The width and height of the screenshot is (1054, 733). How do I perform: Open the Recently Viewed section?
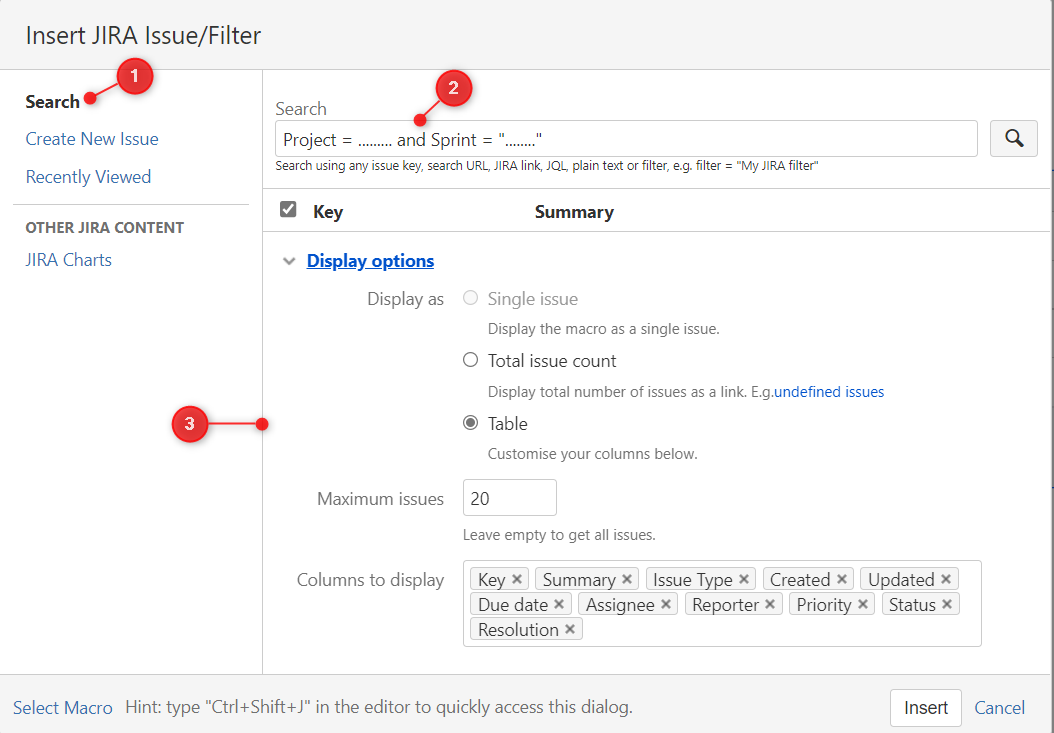coord(88,176)
